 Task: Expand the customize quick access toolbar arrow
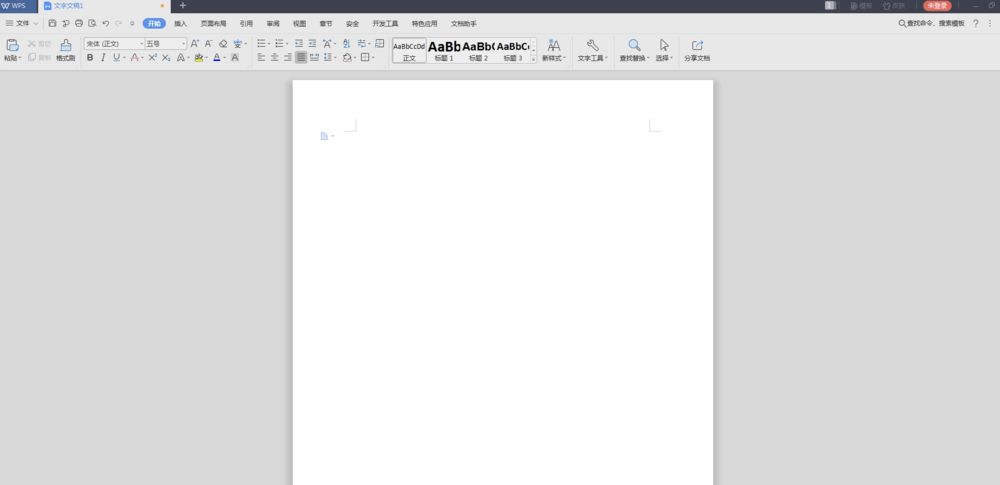[x=132, y=24]
